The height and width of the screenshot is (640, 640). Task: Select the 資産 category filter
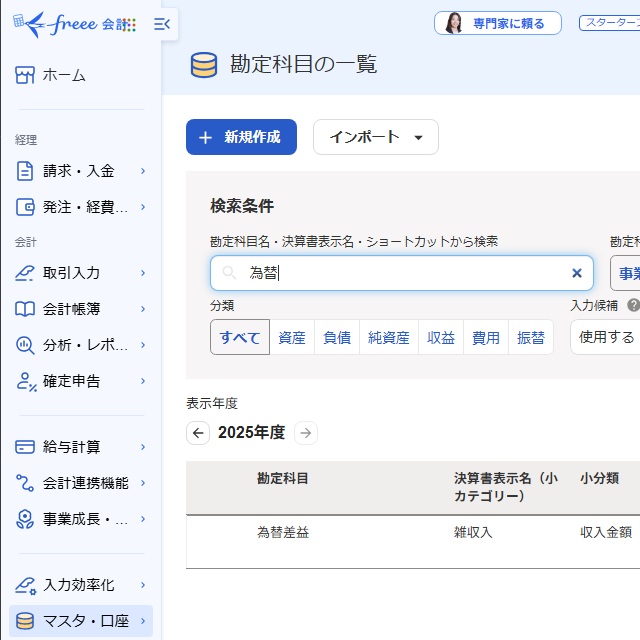pyautogui.click(x=292, y=338)
